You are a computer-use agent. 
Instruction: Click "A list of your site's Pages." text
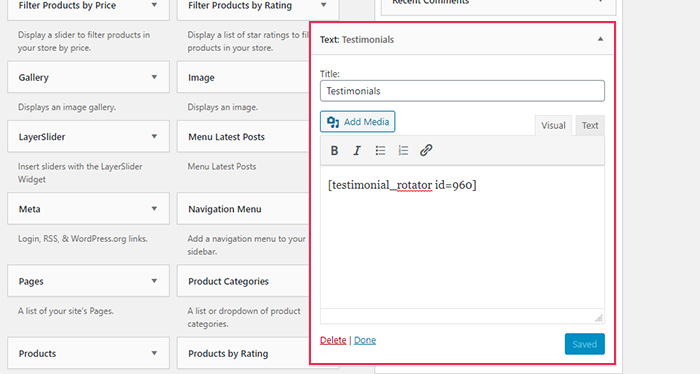[x=66, y=311]
